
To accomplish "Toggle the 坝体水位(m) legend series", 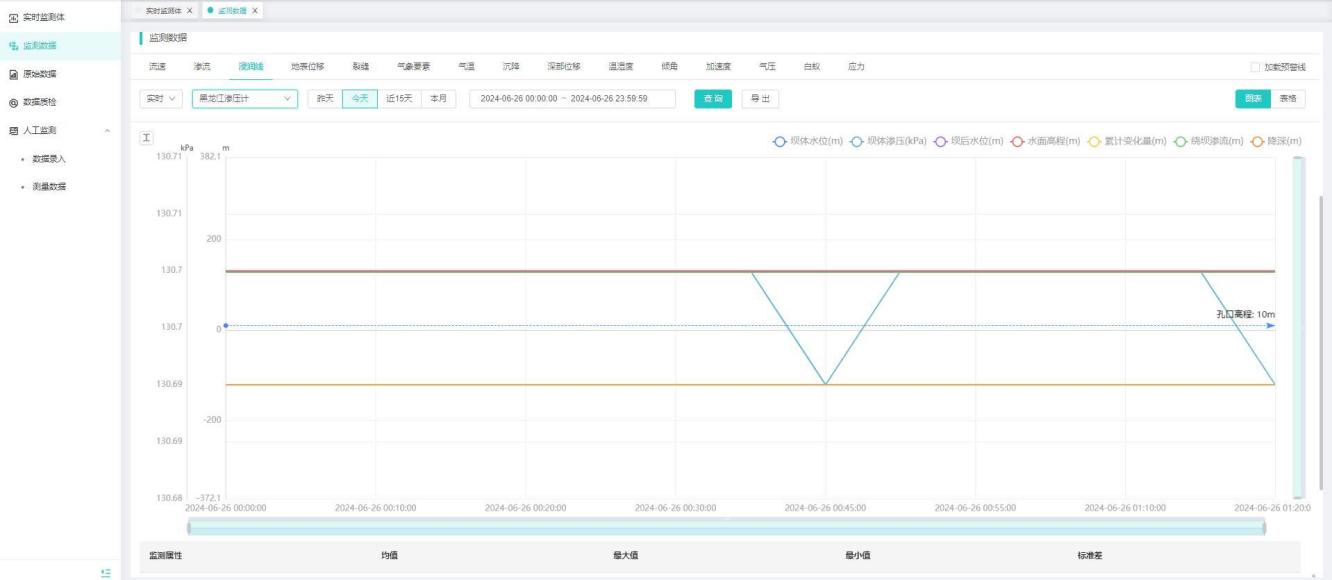I will [780, 141].
